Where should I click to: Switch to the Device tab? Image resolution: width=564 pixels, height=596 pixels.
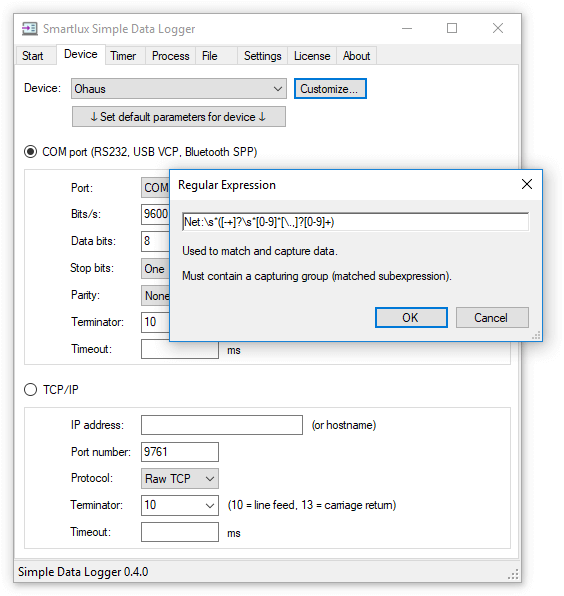click(81, 54)
